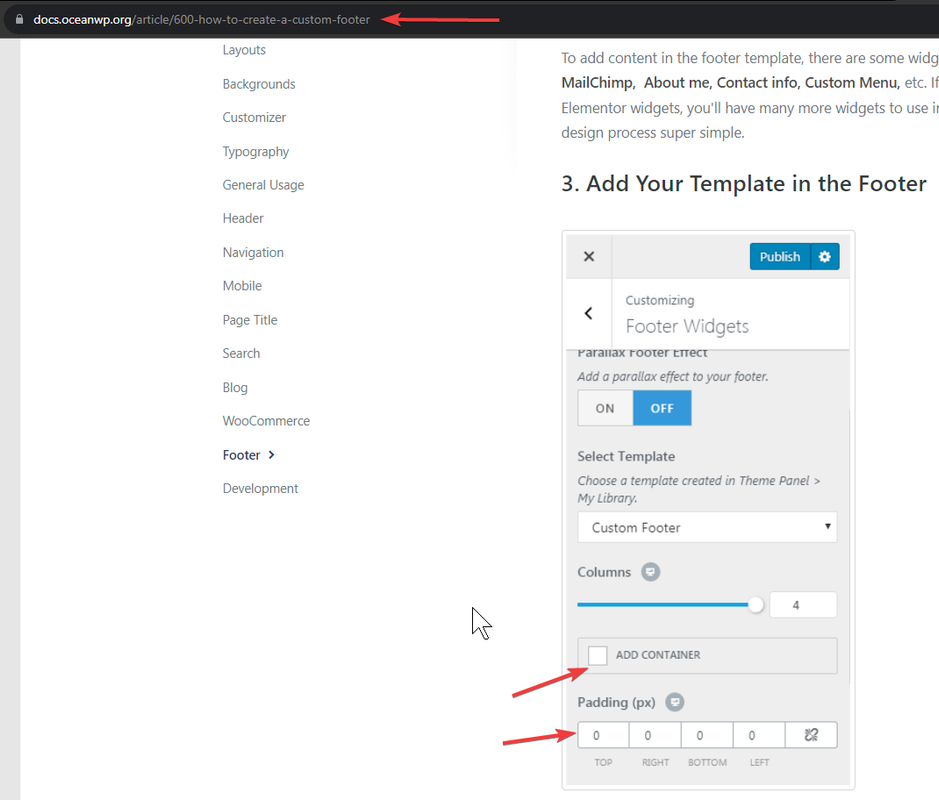Go back with the Customizer chevron
This screenshot has height=800, width=939.
tap(589, 313)
